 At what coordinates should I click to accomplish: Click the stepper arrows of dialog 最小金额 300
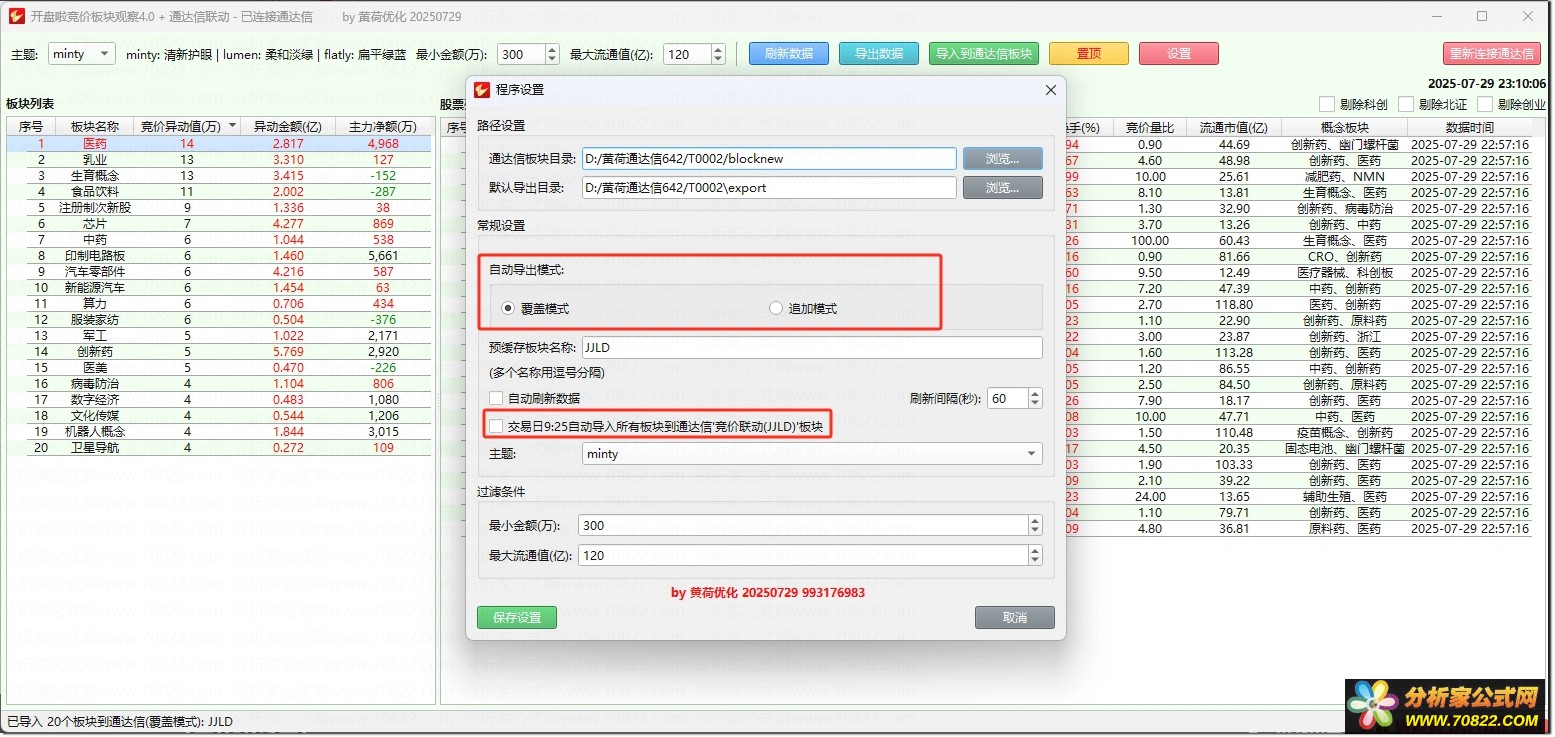click(x=1035, y=525)
